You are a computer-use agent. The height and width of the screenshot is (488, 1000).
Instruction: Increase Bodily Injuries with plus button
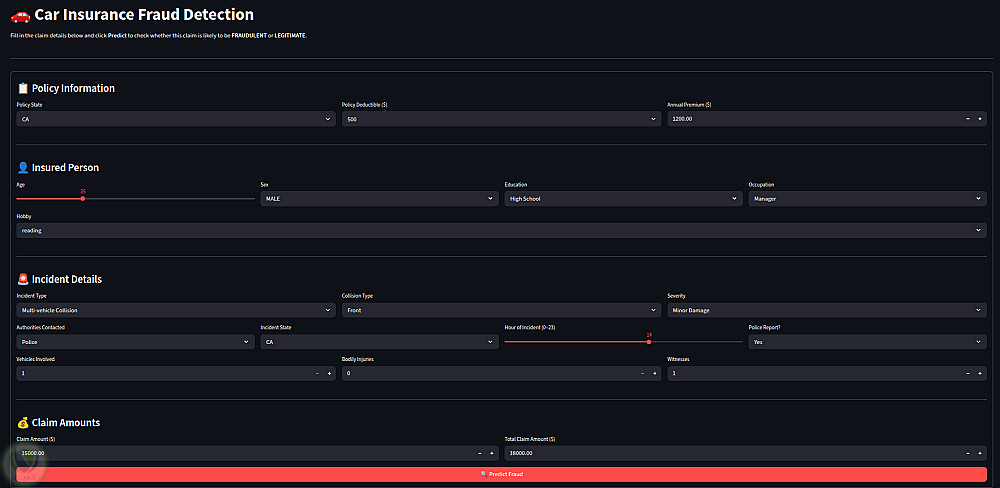[654, 373]
